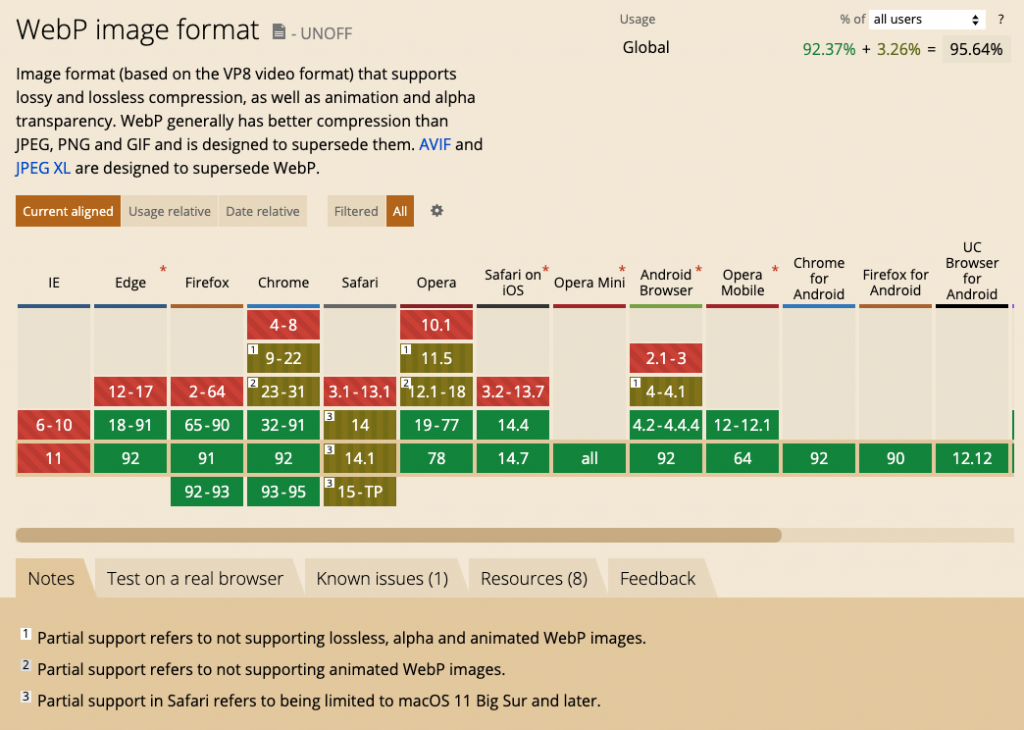Select the IE 11 cell
Viewport: 1024px width, 730px height.
(x=54, y=458)
